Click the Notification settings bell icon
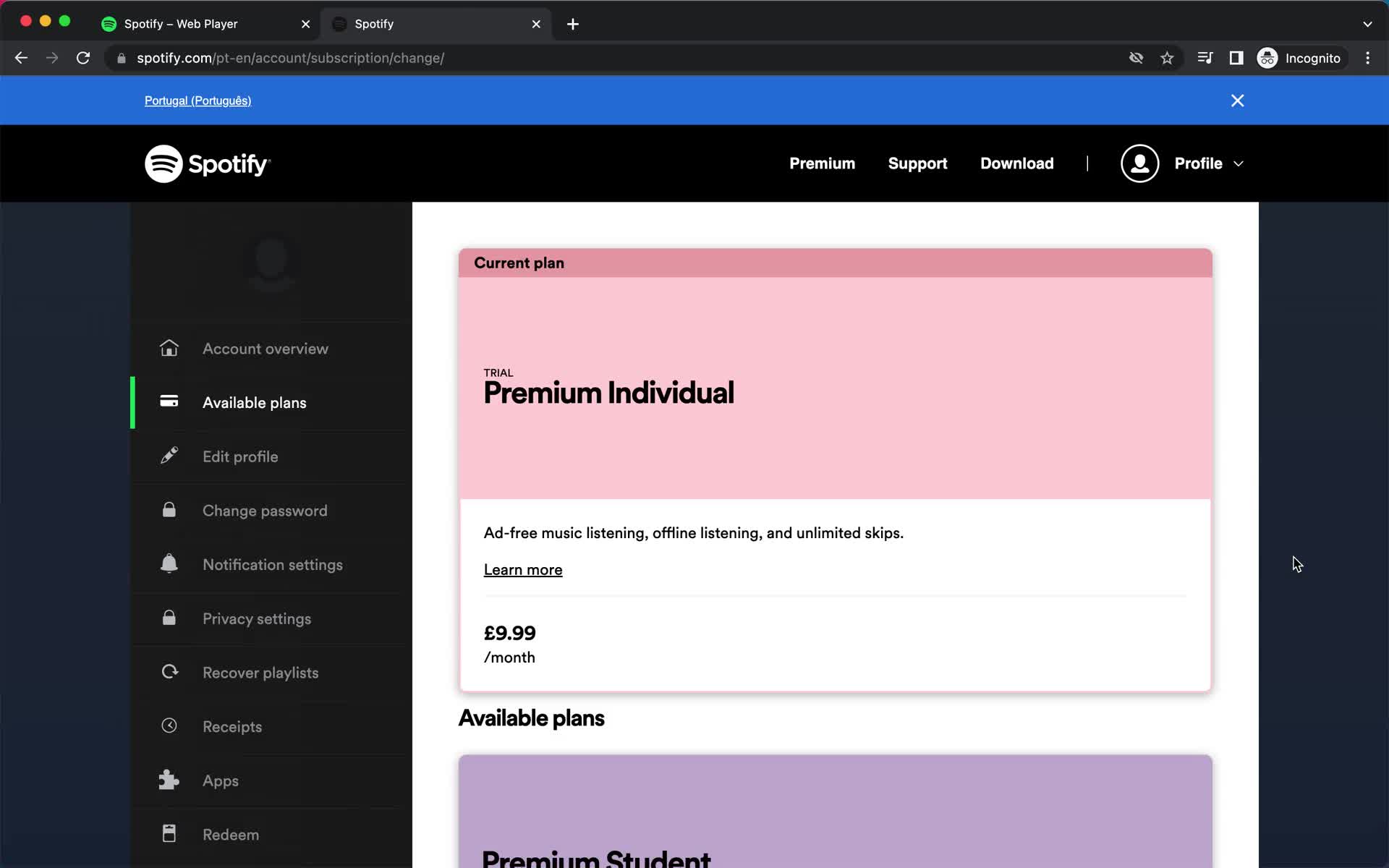The width and height of the screenshot is (1389, 868). pos(170,564)
